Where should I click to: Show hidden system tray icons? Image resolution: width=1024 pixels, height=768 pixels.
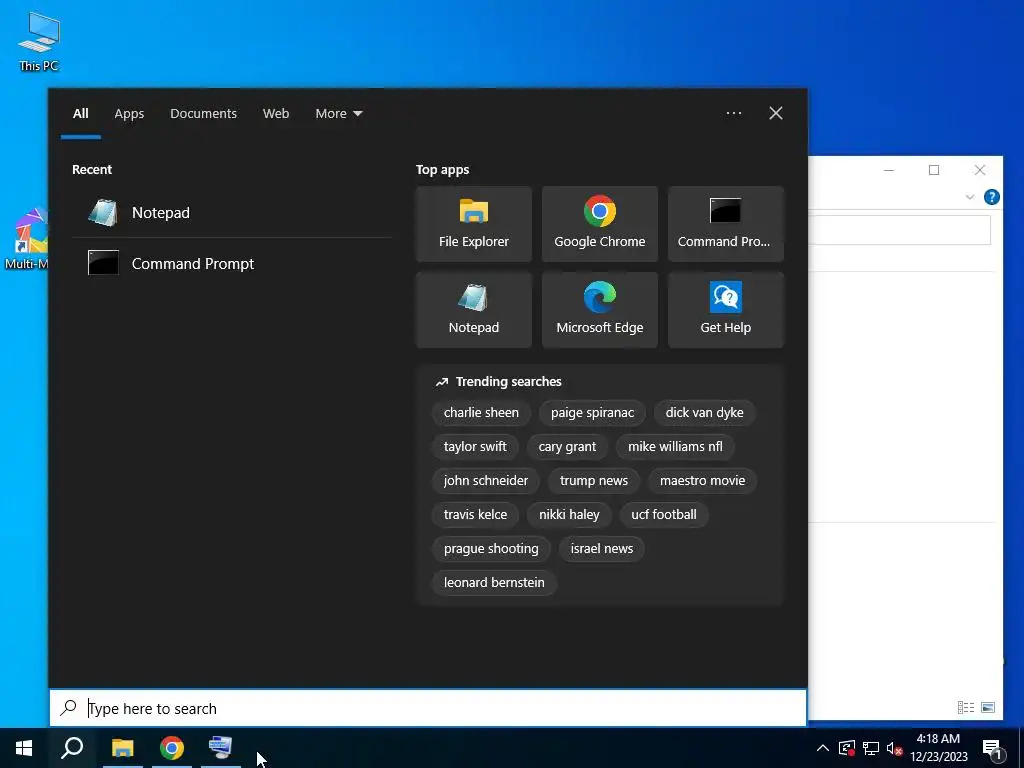pyautogui.click(x=823, y=748)
